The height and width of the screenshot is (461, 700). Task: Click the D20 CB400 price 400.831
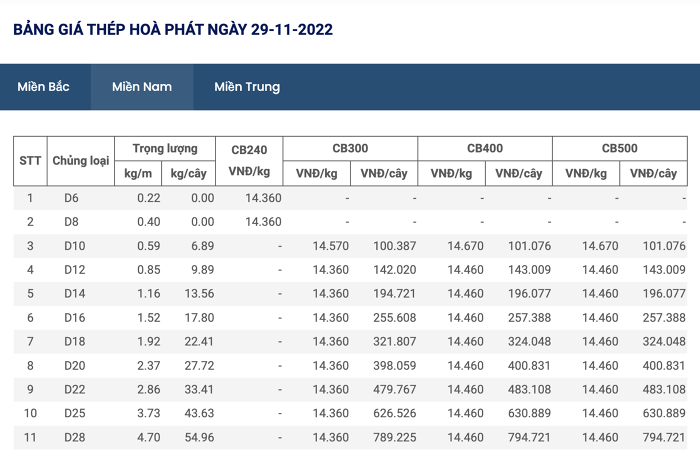pos(529,365)
